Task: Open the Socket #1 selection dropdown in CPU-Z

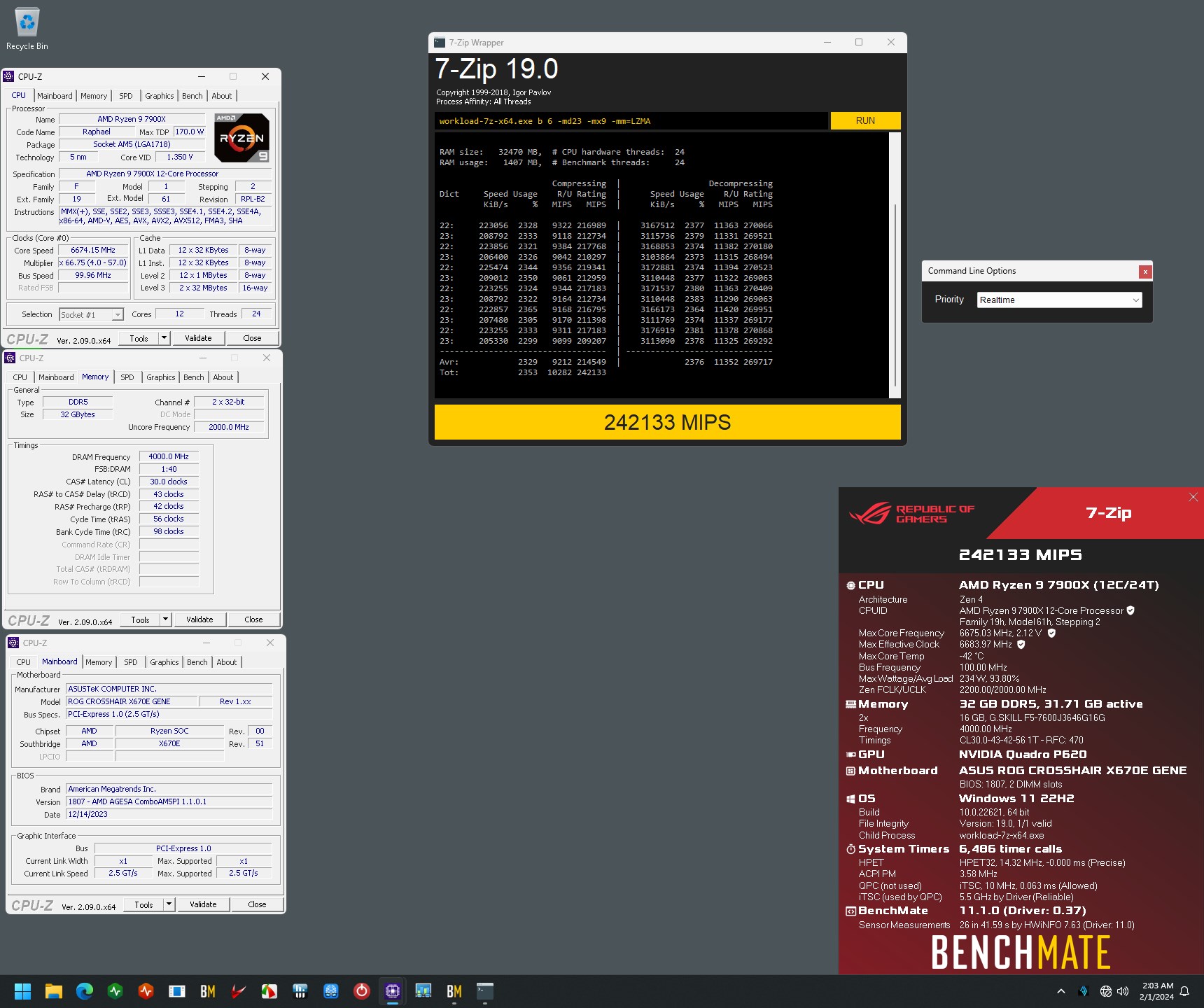Action: pyautogui.click(x=92, y=315)
